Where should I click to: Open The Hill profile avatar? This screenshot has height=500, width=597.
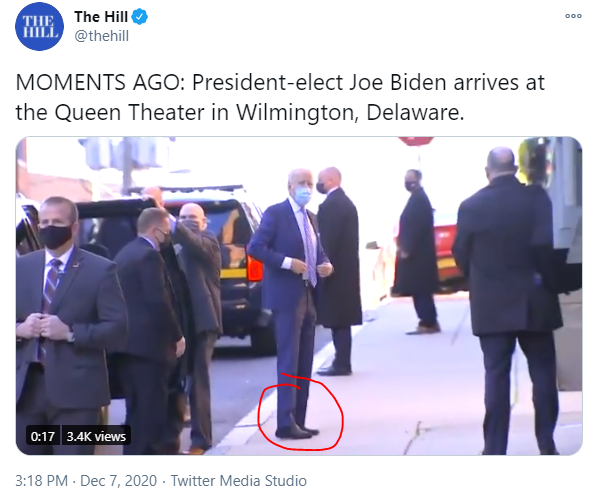[x=39, y=26]
